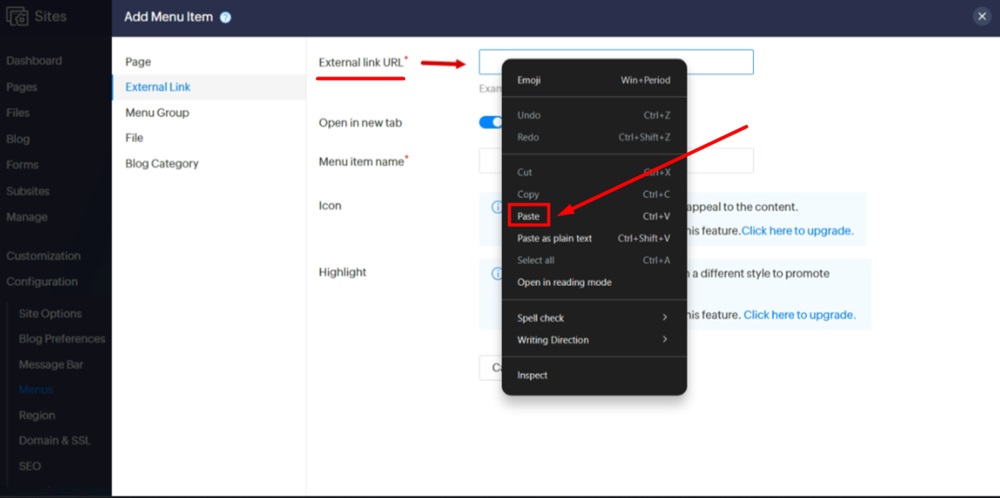Choose Open in reading mode
Image resolution: width=1000 pixels, height=498 pixels.
point(594,282)
